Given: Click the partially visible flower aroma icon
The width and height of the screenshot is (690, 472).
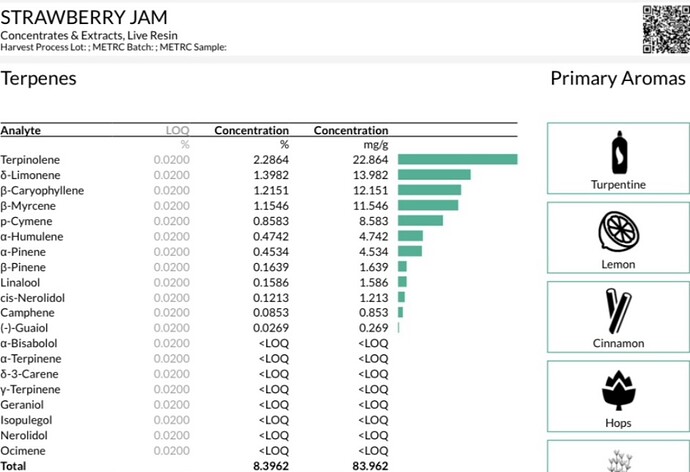Looking at the screenshot, I should click(619, 461).
